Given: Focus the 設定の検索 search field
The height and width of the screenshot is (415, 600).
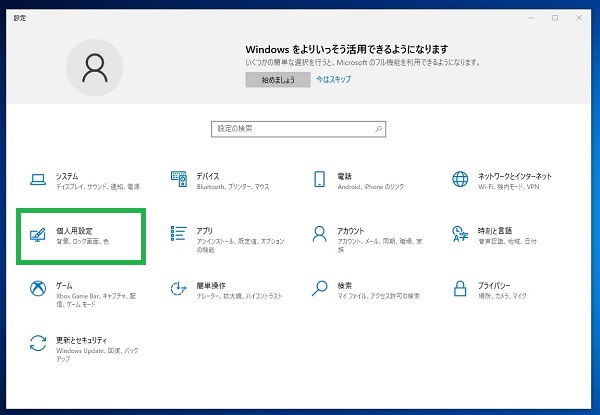Looking at the screenshot, I should pyautogui.click(x=298, y=129).
